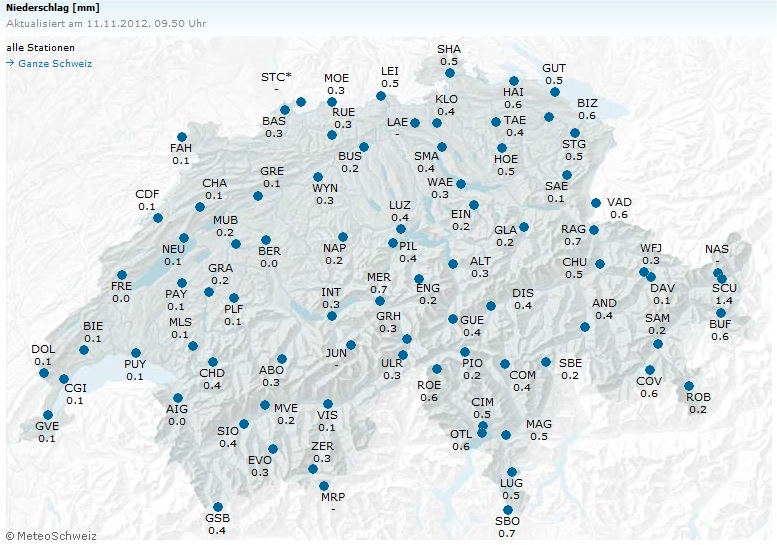
Task: Click the JUN station marker
Action: (x=351, y=345)
